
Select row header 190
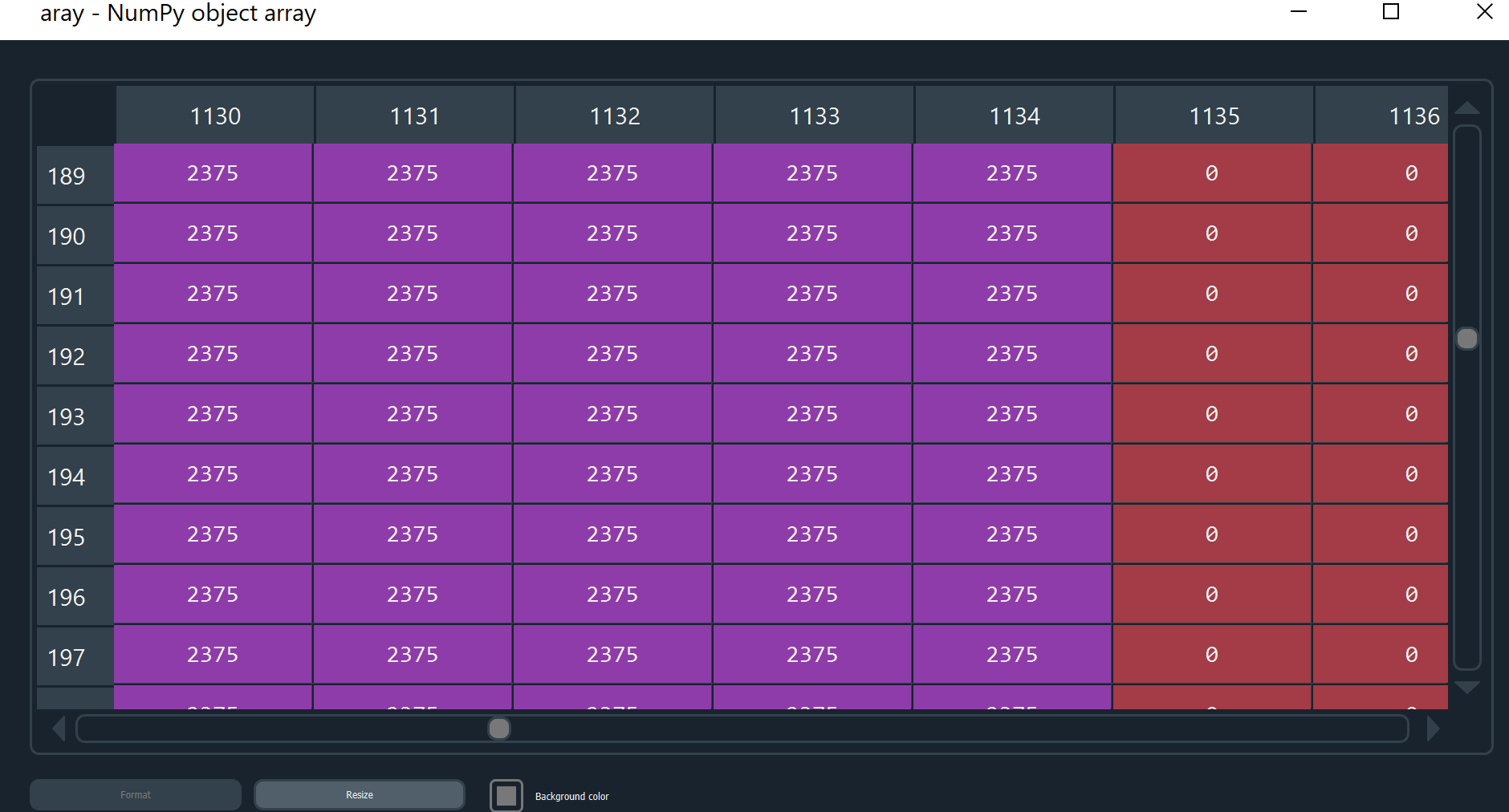tap(75, 235)
